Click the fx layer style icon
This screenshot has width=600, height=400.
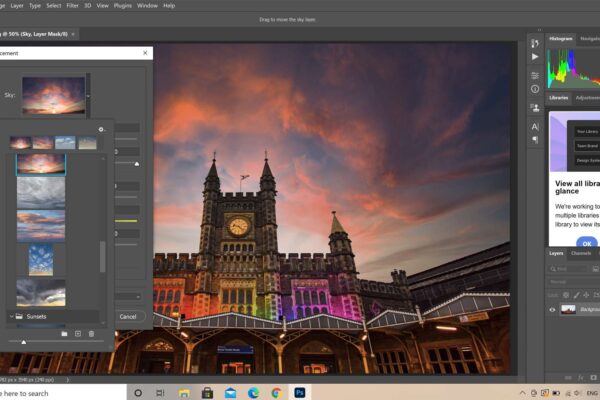[581, 377]
